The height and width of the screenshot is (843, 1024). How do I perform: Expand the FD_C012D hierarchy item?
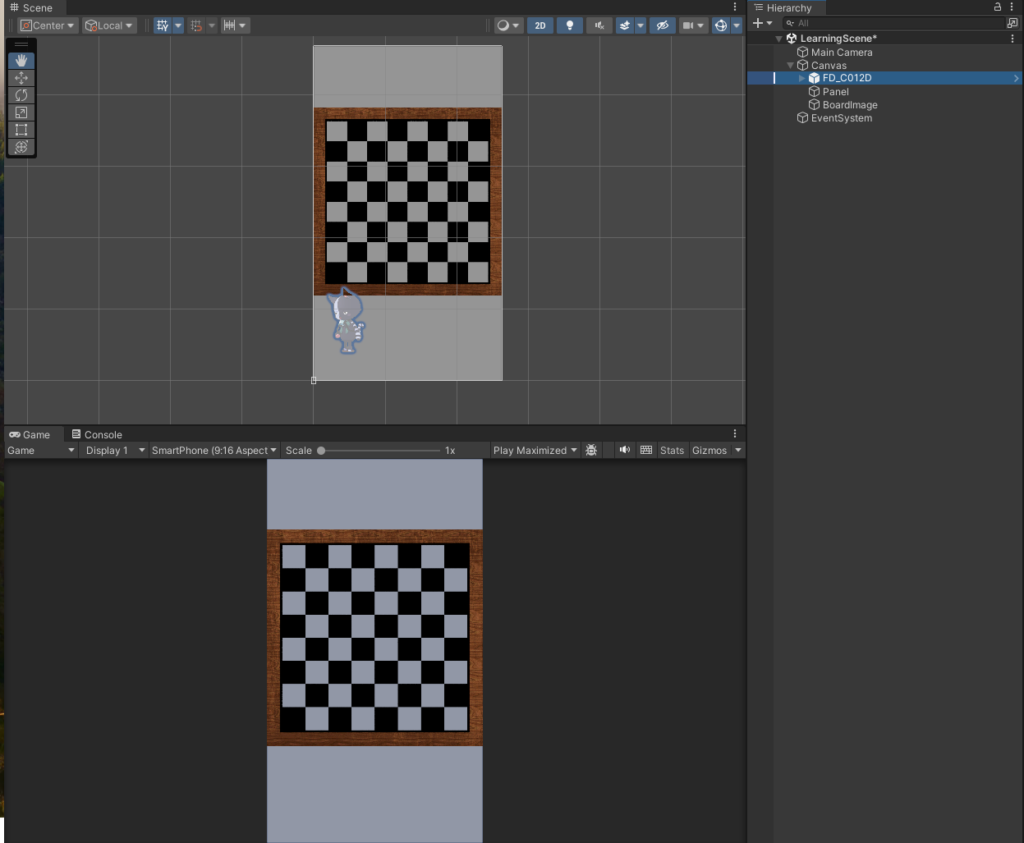click(802, 78)
